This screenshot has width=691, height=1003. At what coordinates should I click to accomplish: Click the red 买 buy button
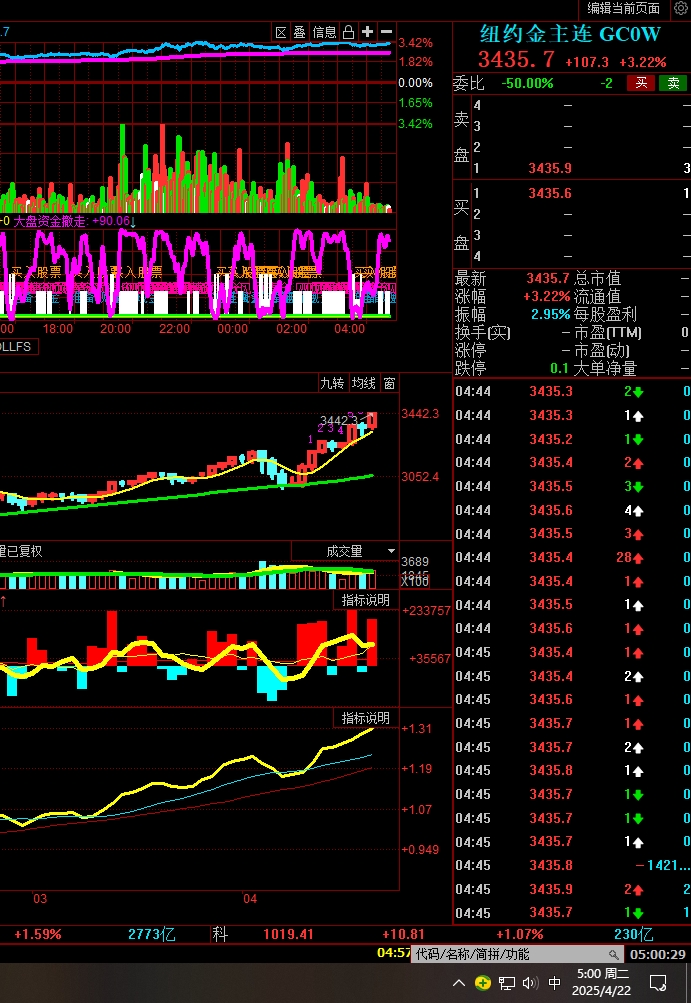pos(641,83)
